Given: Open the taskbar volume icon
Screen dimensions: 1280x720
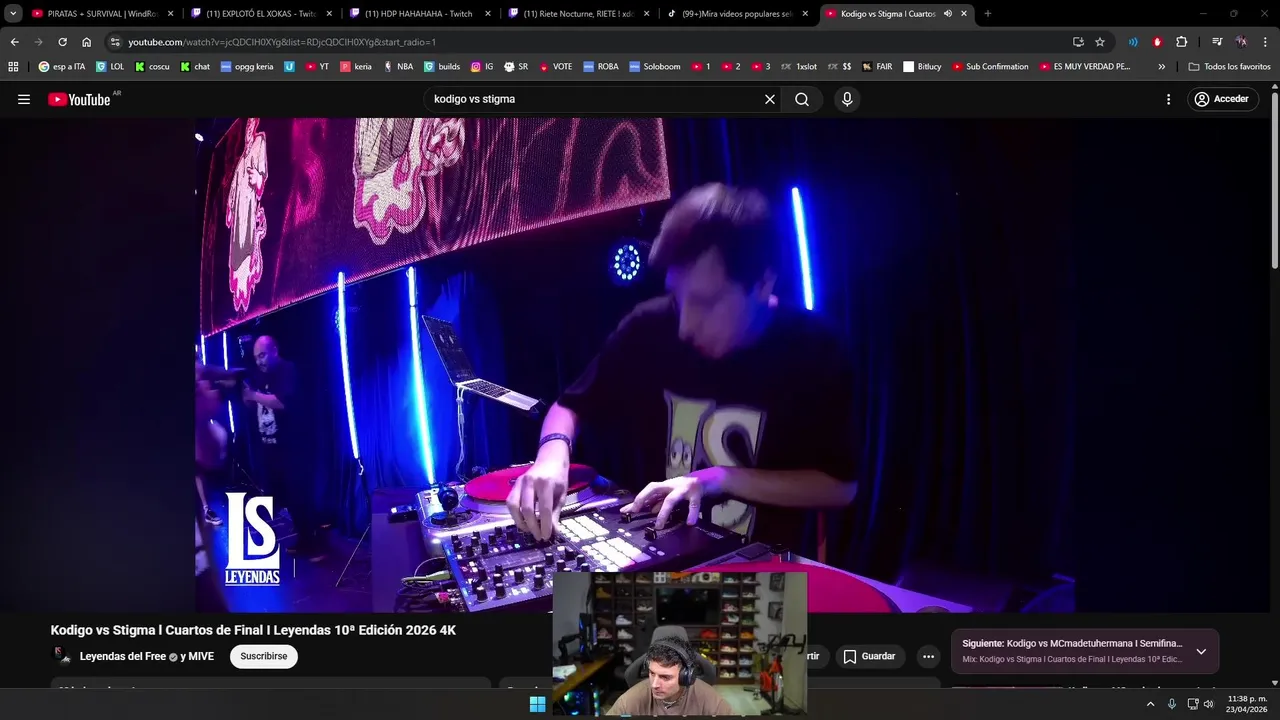Looking at the screenshot, I should [x=1209, y=704].
